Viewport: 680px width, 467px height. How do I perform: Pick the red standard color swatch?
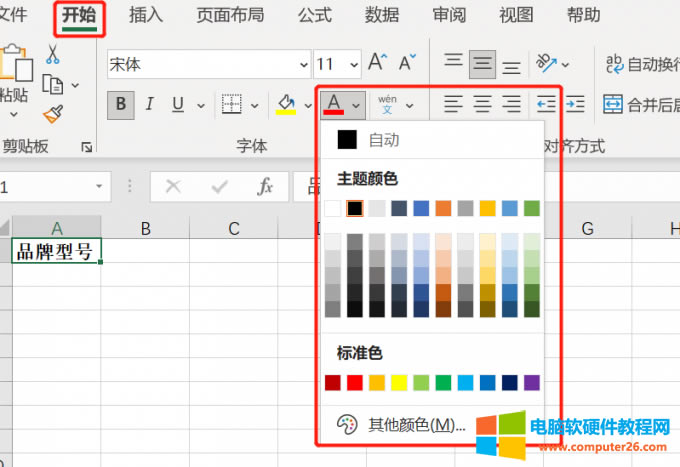coord(354,382)
